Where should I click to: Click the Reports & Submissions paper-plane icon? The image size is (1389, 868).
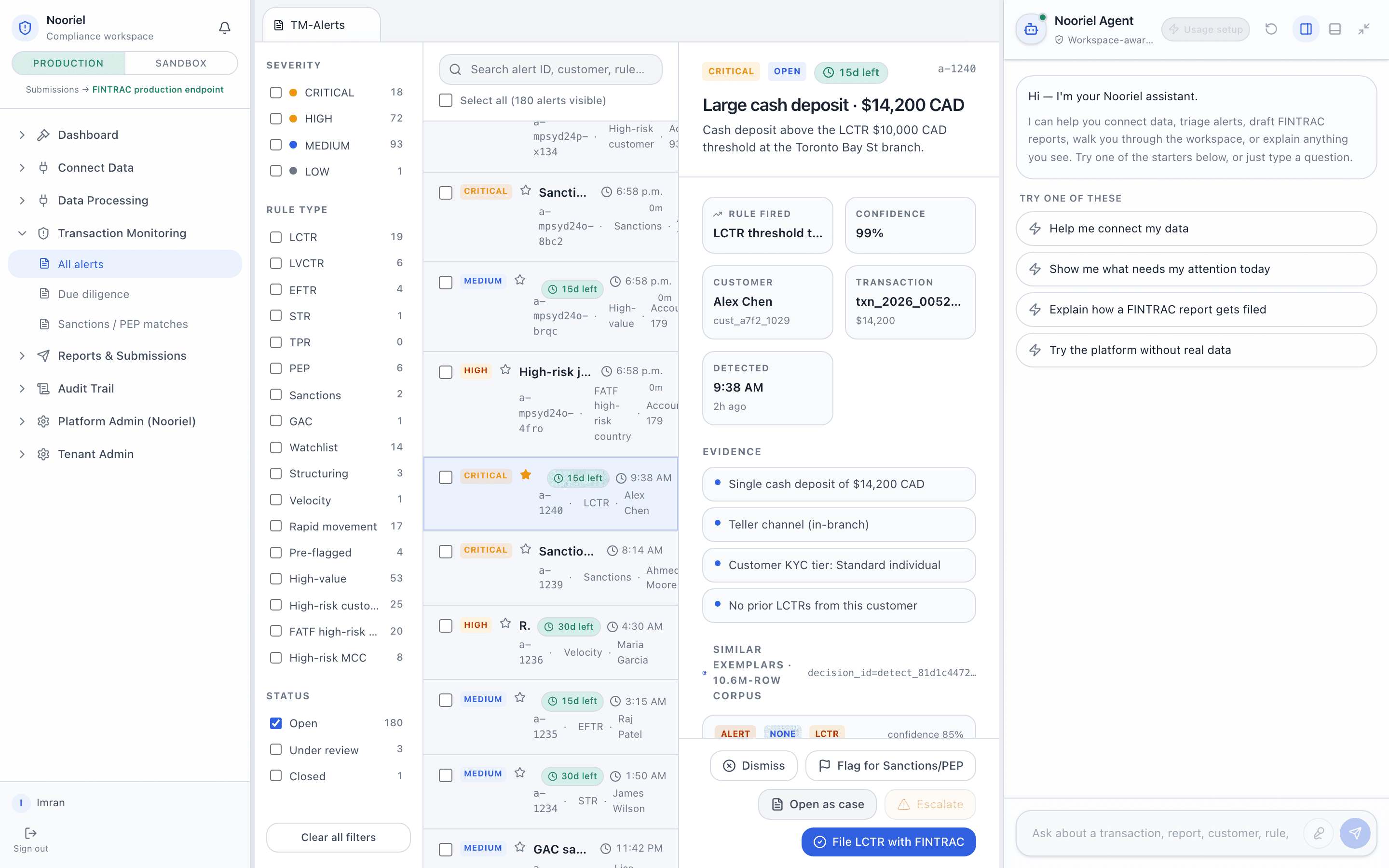tap(43, 356)
